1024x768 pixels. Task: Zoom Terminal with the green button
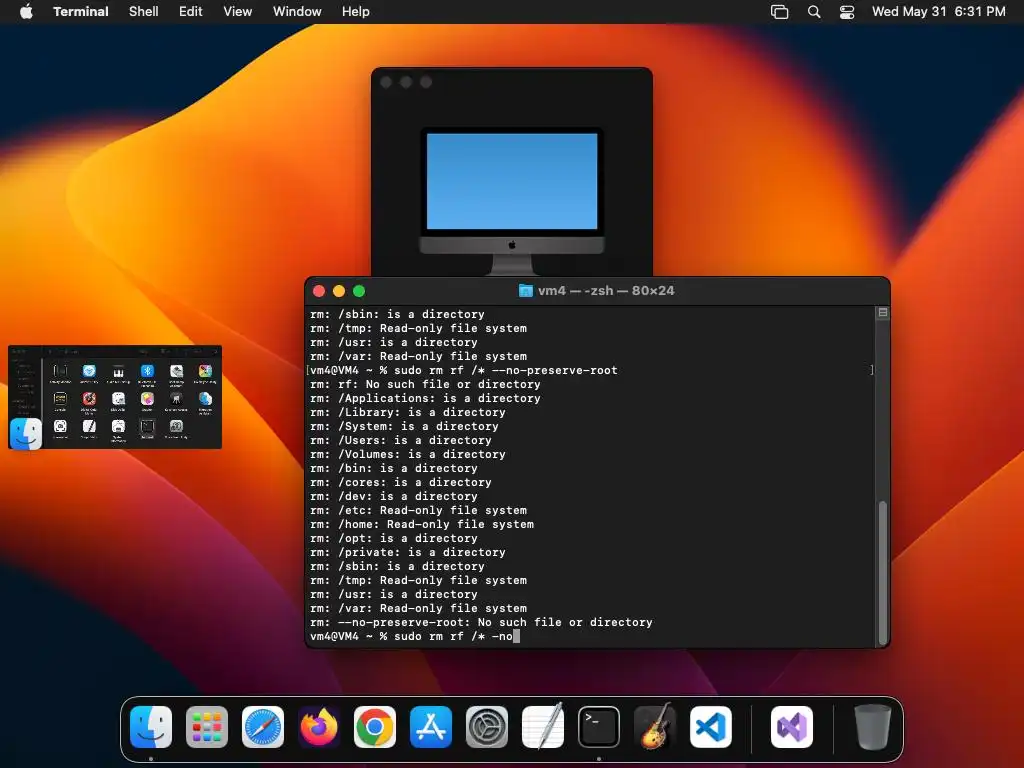pyautogui.click(x=359, y=291)
